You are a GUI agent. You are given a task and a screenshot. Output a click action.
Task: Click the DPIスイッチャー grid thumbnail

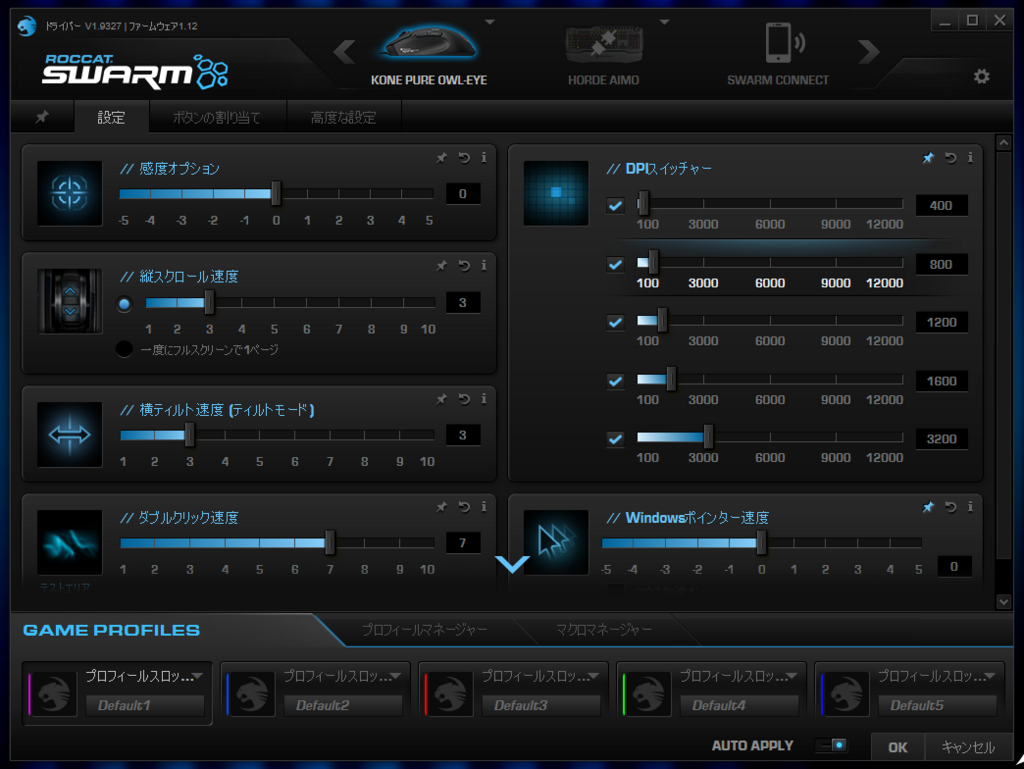point(556,193)
